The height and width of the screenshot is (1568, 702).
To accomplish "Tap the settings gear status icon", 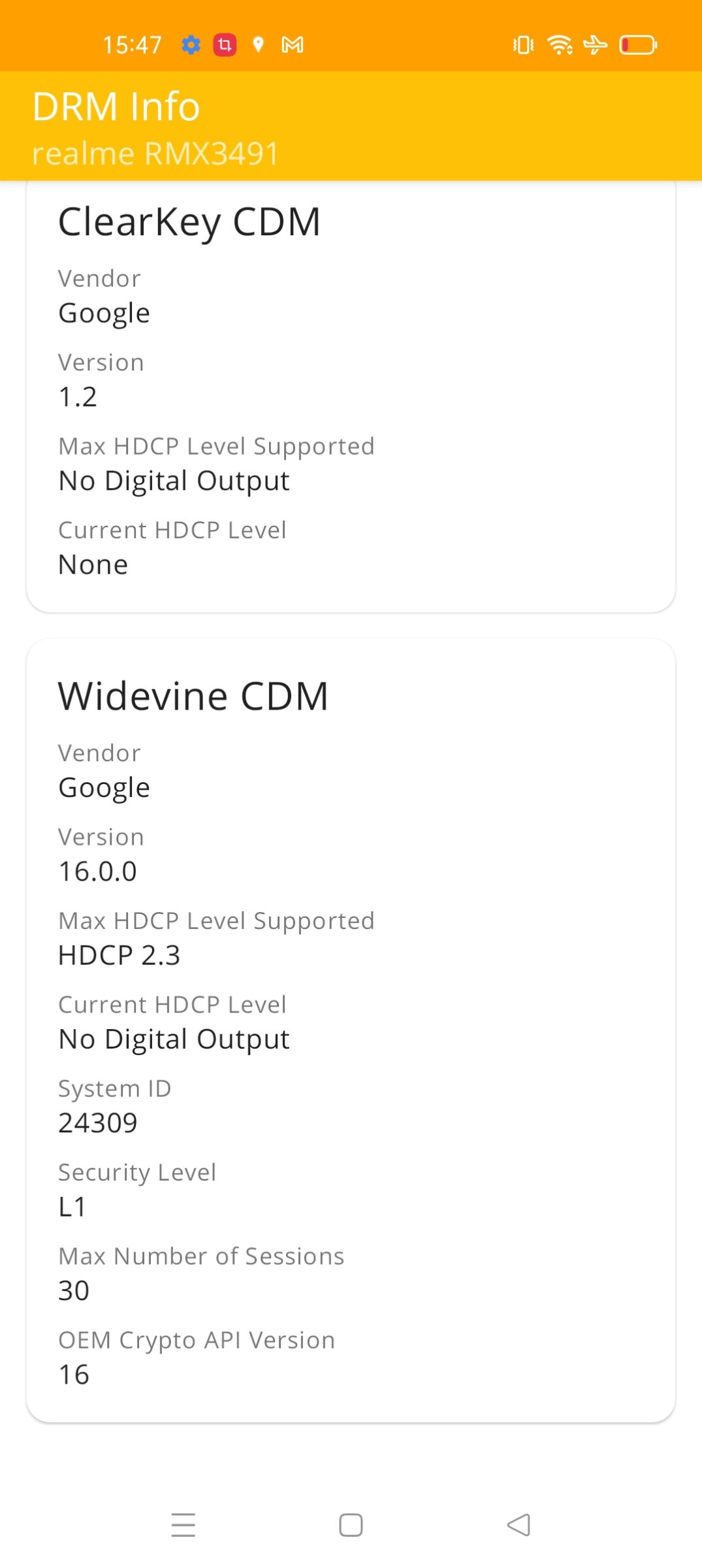I will (191, 45).
